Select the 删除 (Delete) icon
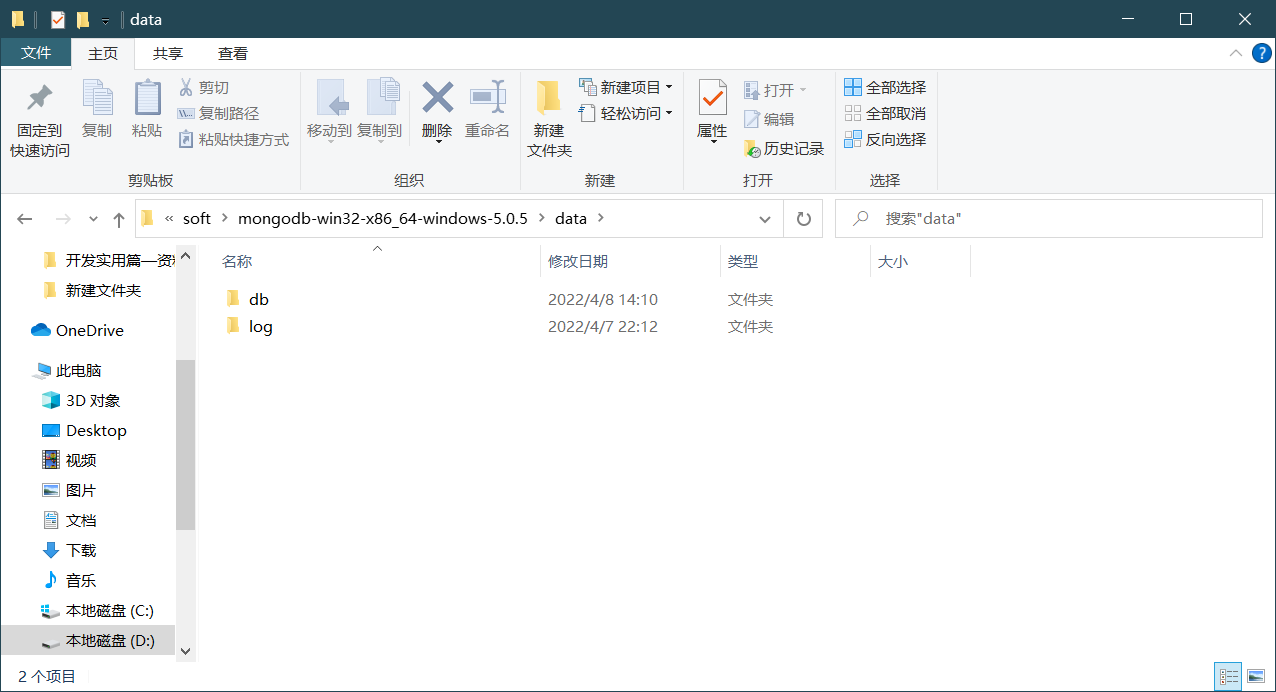The width and height of the screenshot is (1276, 692). [x=436, y=114]
